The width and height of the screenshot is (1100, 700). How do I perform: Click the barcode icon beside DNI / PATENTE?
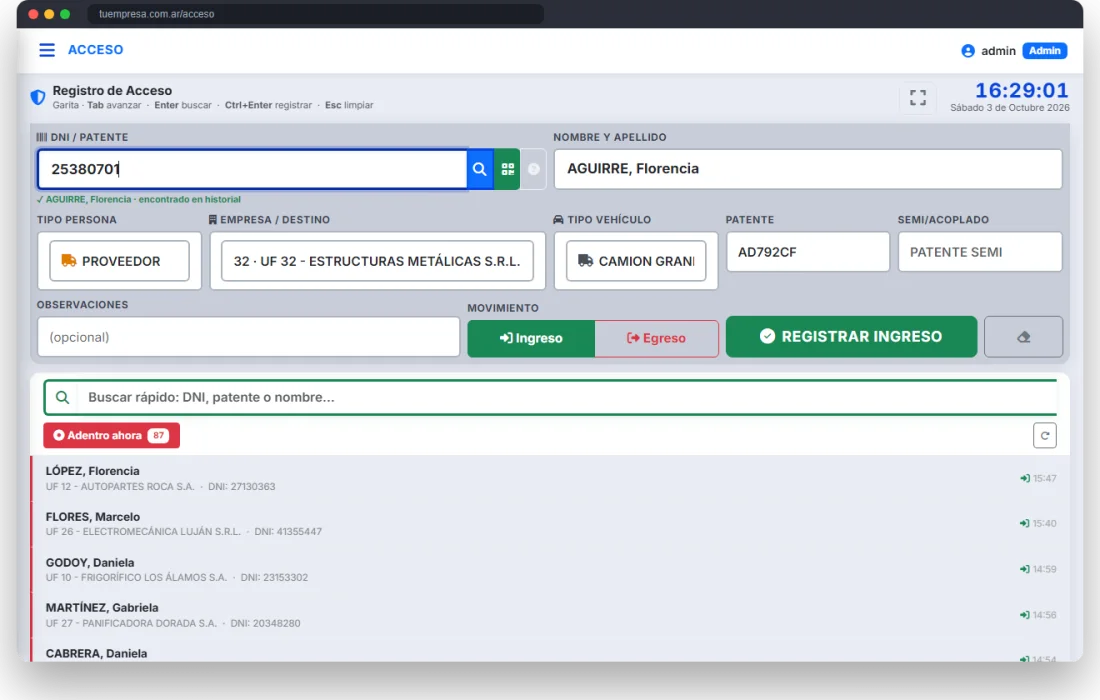(41, 137)
